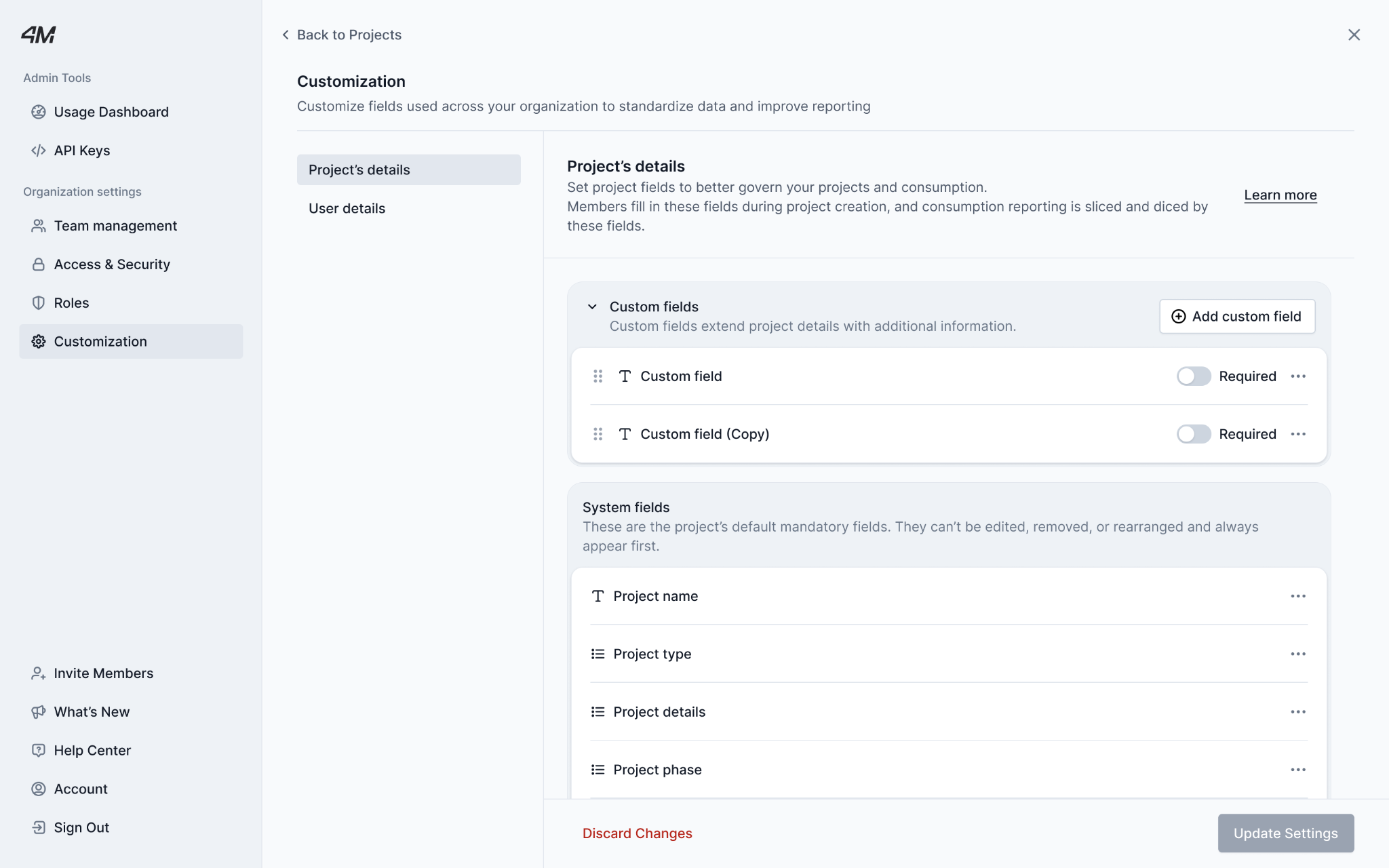Open Team management in the sidebar
Screen dimensions: 1389x868
pos(115,226)
